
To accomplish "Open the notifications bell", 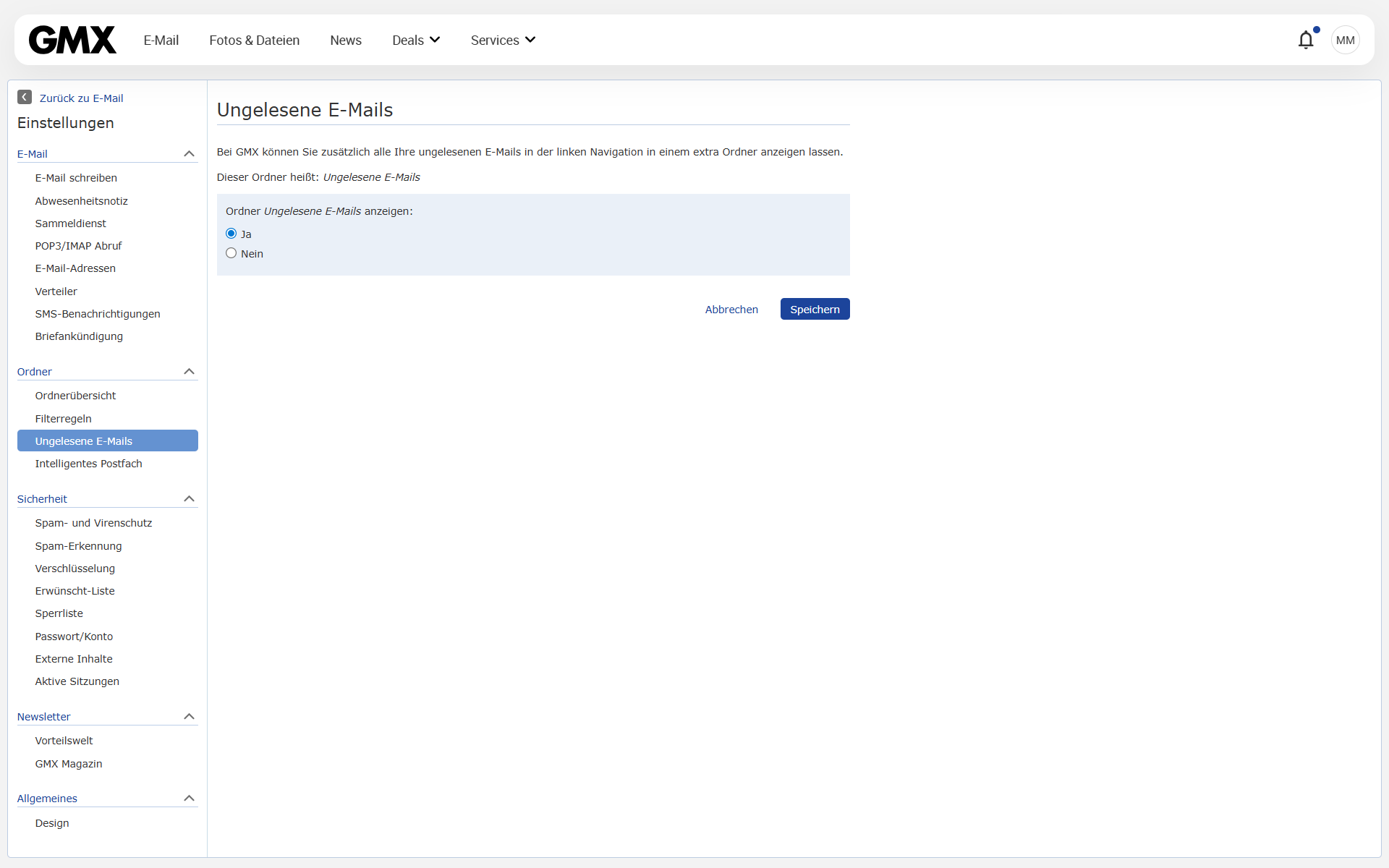I will point(1306,40).
